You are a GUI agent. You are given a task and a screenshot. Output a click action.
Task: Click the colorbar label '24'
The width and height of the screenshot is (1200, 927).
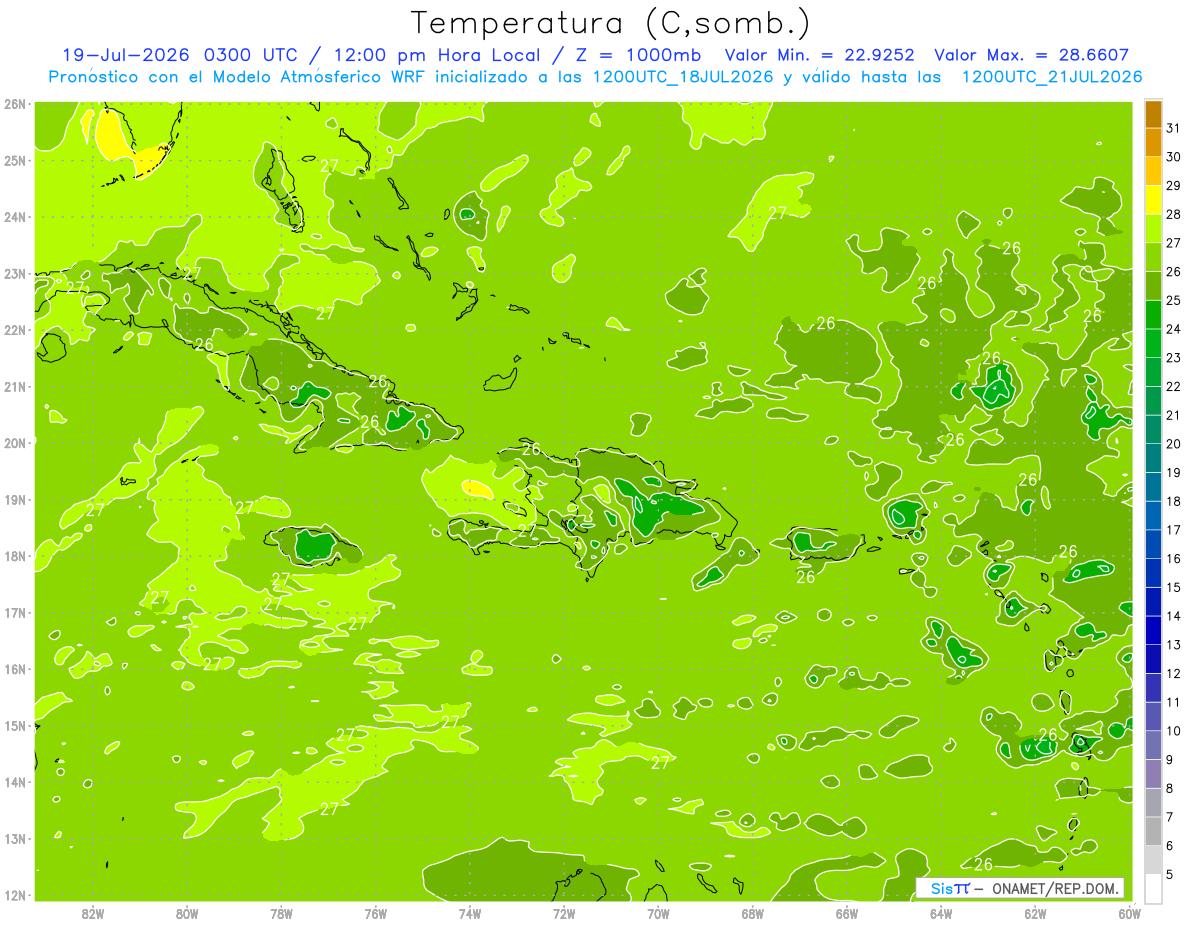[1174, 329]
